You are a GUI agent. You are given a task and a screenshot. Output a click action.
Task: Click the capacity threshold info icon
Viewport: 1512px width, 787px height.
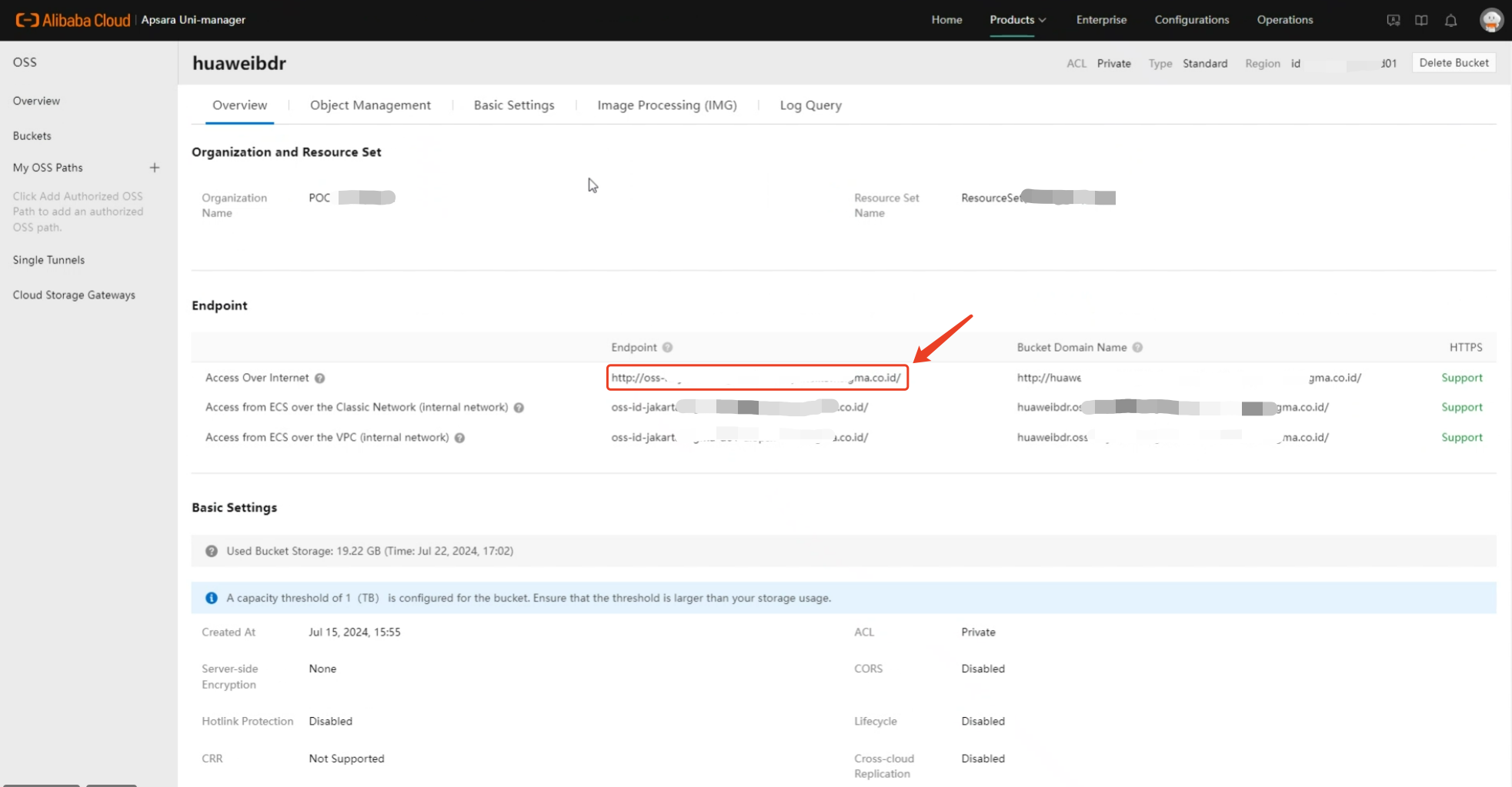[212, 598]
